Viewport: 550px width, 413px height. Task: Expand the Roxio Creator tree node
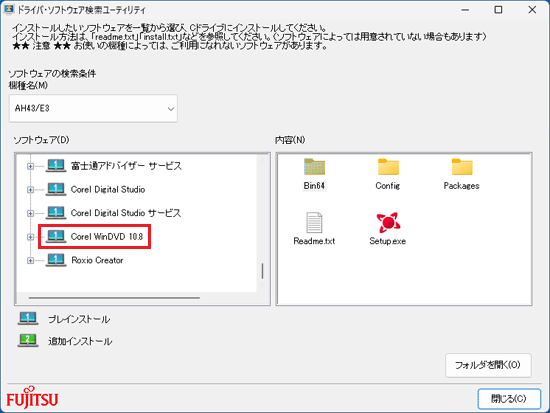(x=31, y=260)
